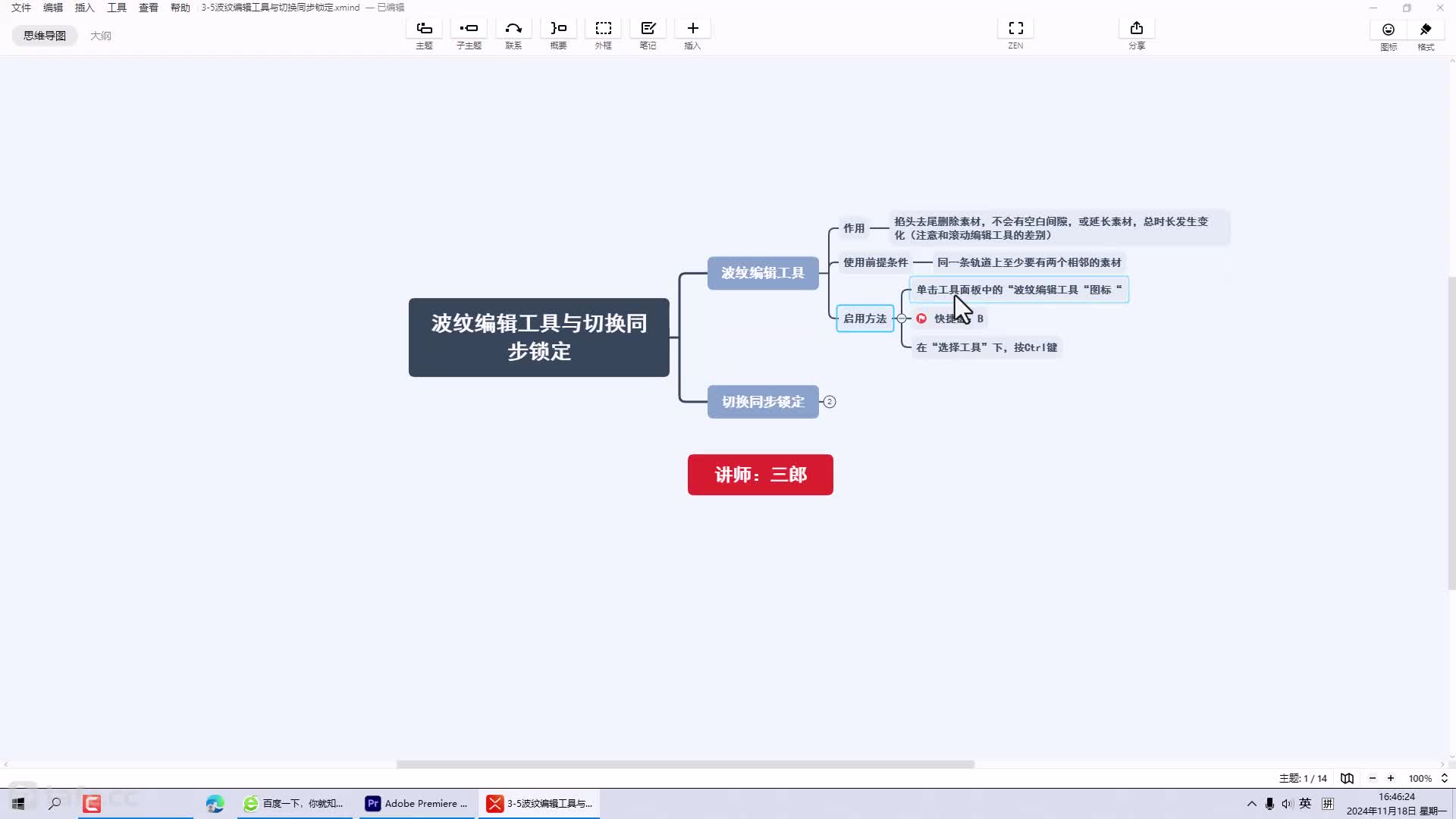Switch to 百度一下 browser taskbar window
1456x819 pixels.
coord(294,803)
